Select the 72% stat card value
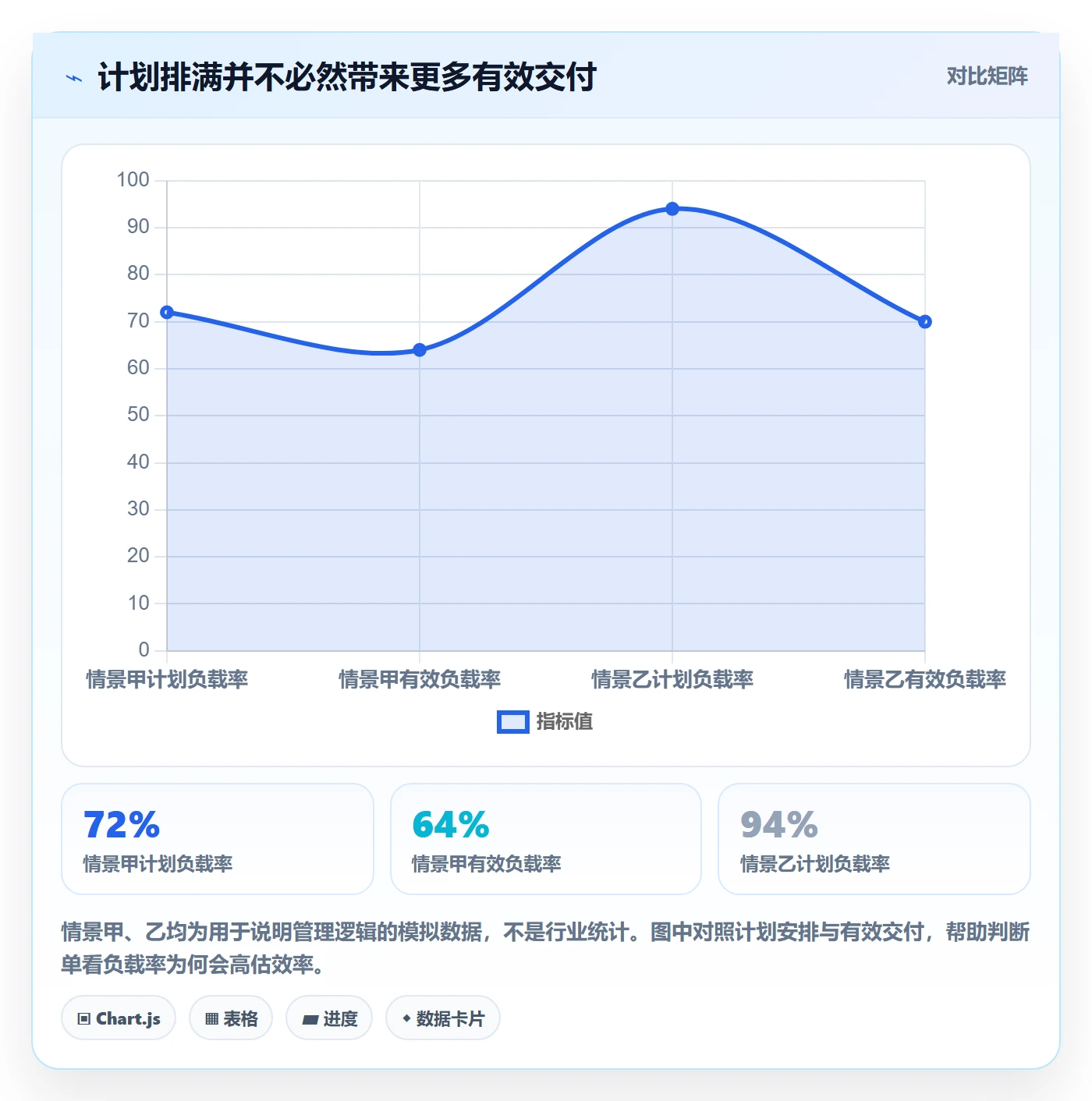The height and width of the screenshot is (1101, 1092). coord(122,825)
